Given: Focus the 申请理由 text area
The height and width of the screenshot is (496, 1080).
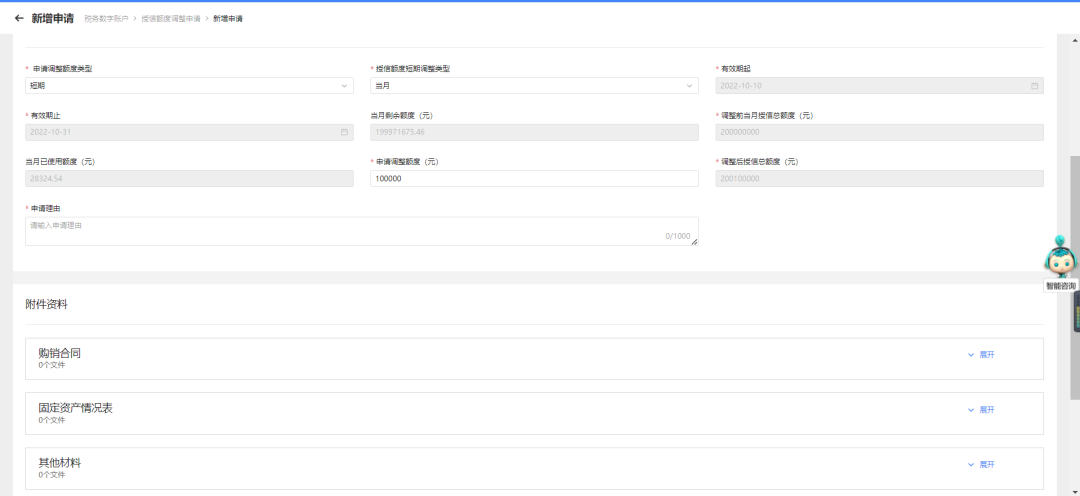Looking at the screenshot, I should point(362,231).
